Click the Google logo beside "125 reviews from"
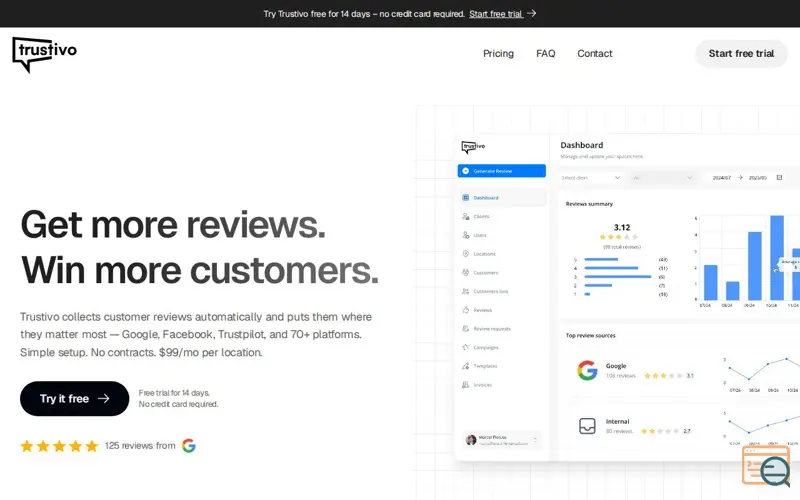The image size is (800, 500). point(189,445)
